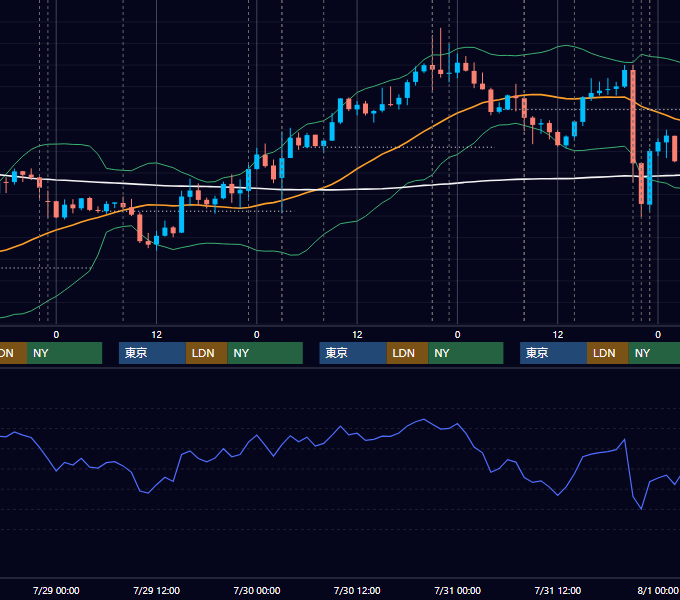The height and width of the screenshot is (600, 680).
Task: Click hour label 12 above 7/30 12:00
Action: (357, 335)
